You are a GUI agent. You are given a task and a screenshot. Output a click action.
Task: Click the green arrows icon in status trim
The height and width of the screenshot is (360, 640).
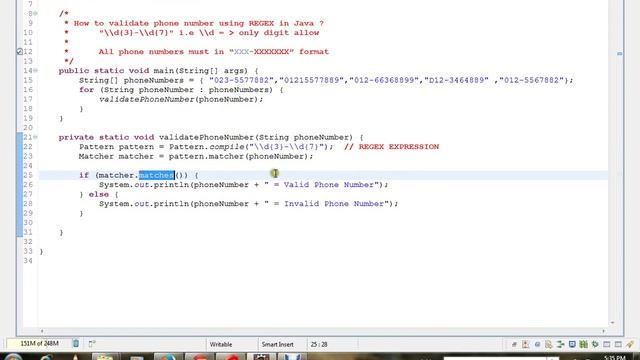click(560, 344)
